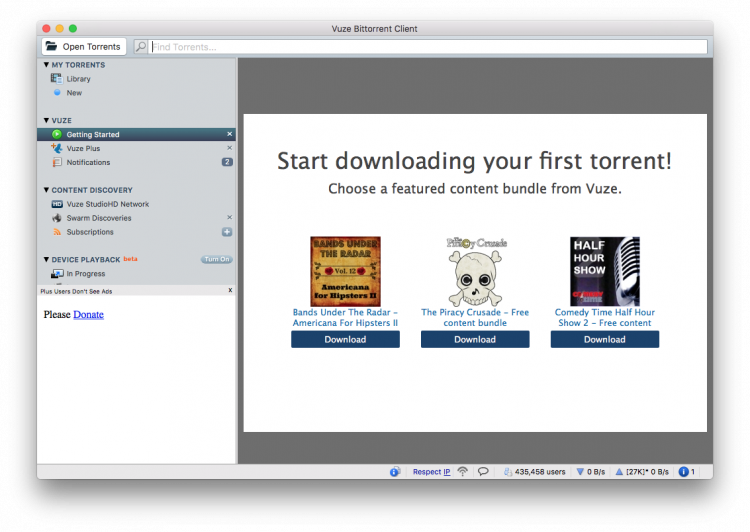Open the Library icon in sidebar
Screen dimensions: 750x532
[57, 79]
